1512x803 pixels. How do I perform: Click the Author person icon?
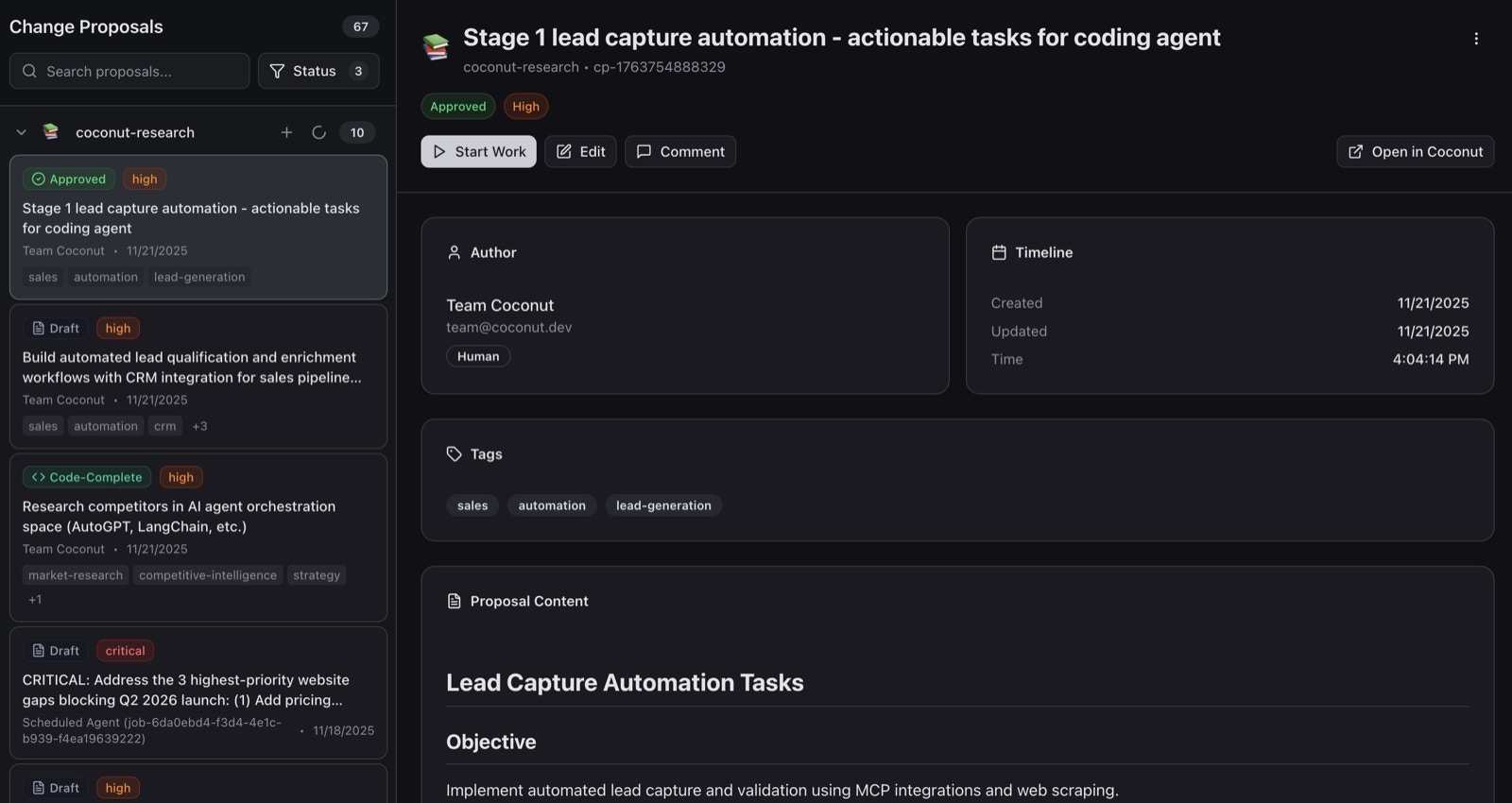click(x=454, y=252)
